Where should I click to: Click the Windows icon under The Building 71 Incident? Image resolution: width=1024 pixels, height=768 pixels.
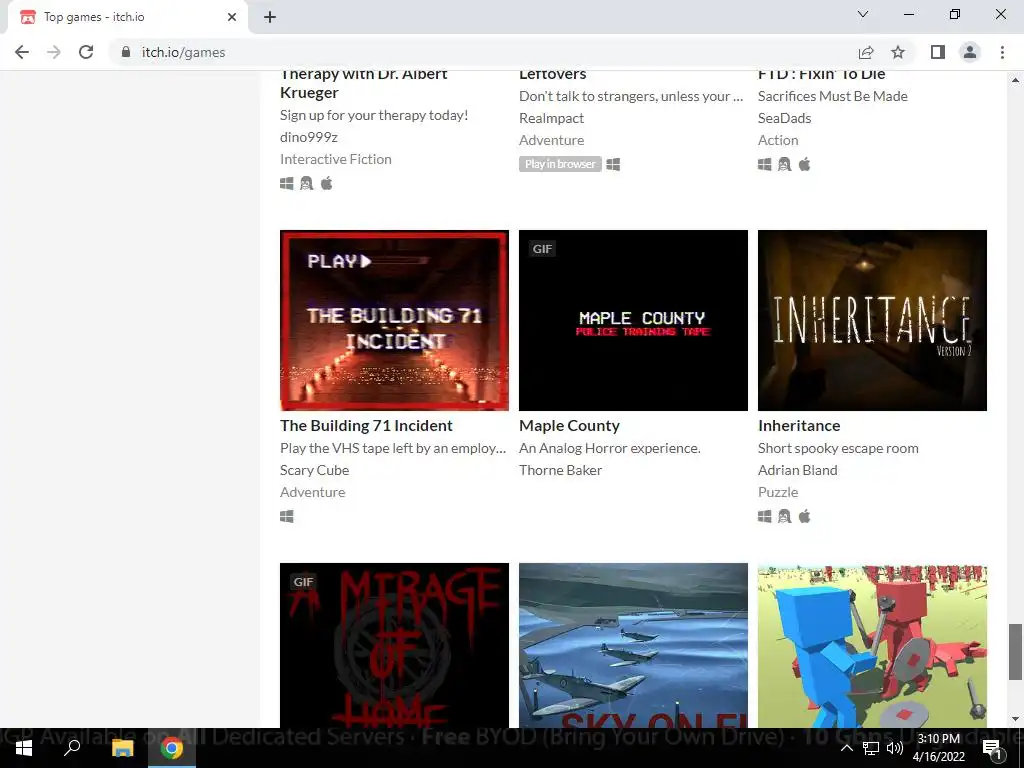click(x=287, y=516)
